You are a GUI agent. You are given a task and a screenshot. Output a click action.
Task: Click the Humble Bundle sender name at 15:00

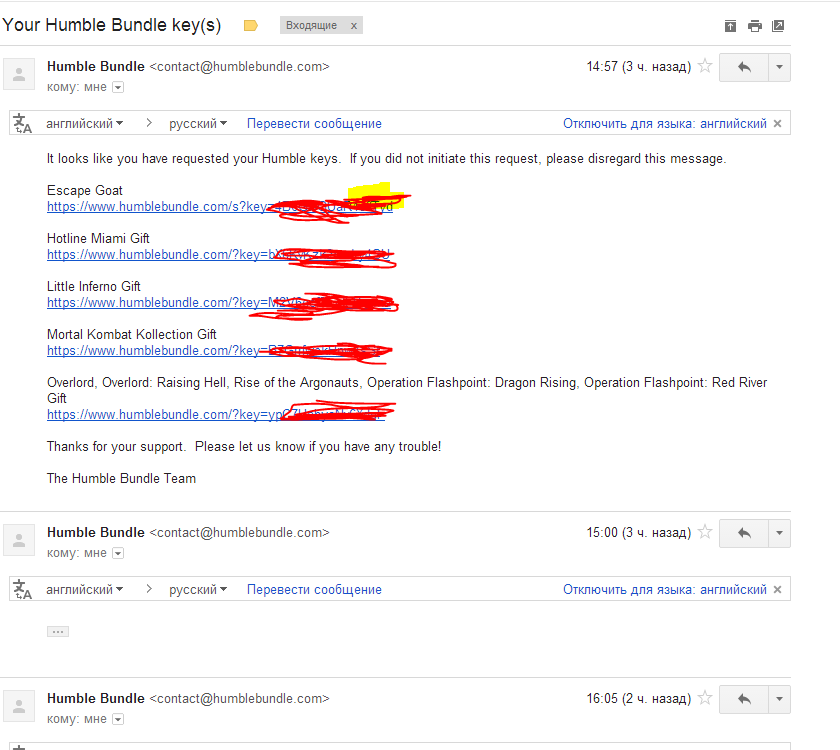(96, 532)
